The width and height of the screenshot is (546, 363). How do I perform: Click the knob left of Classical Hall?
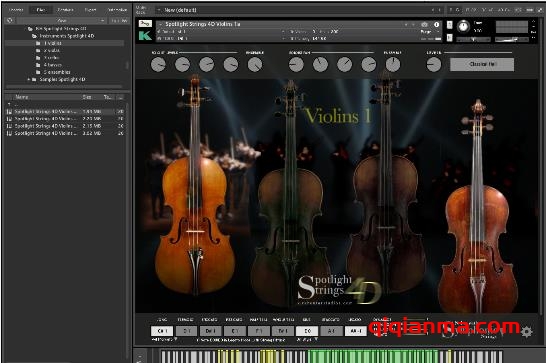tap(434, 64)
